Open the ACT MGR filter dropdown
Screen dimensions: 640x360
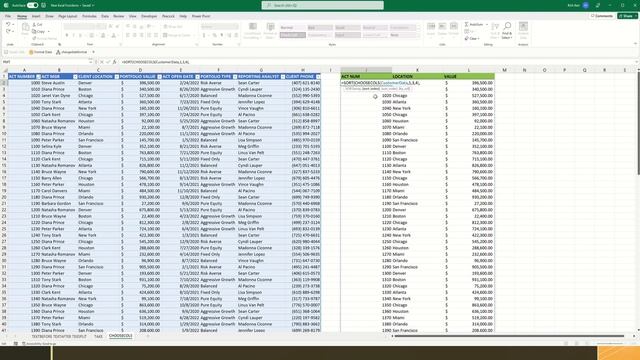click(75, 77)
